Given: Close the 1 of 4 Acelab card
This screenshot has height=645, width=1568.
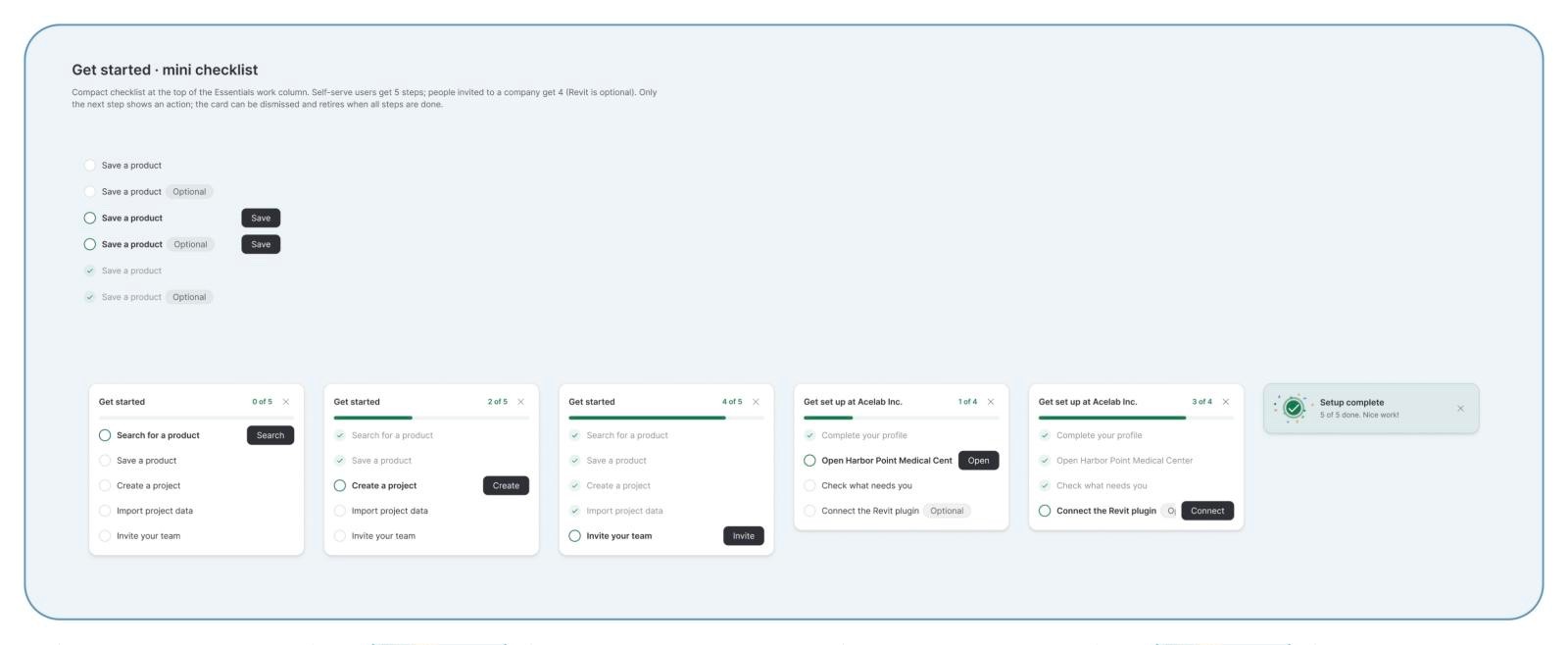Looking at the screenshot, I should click(x=991, y=402).
